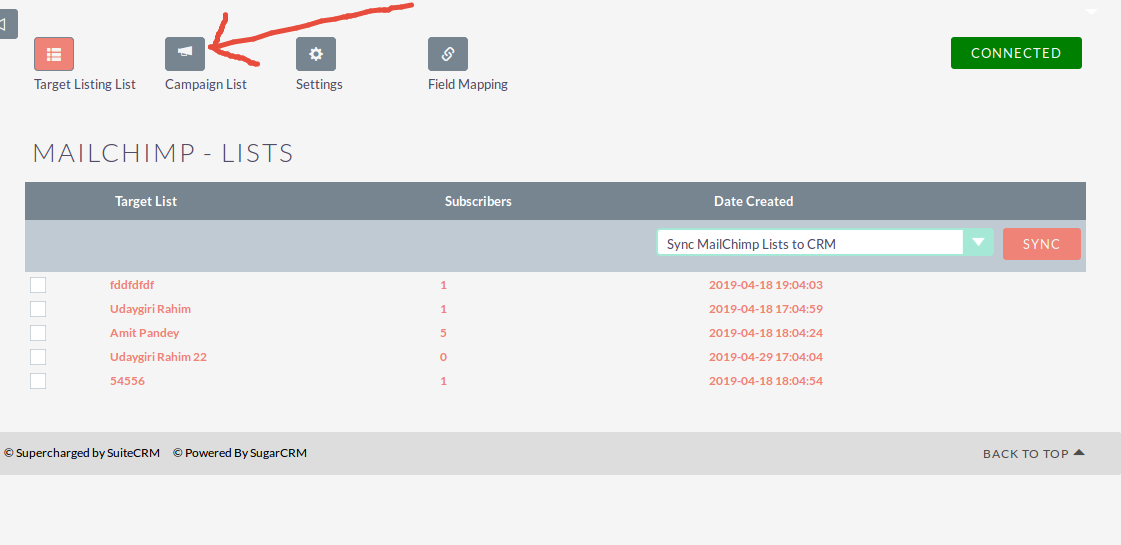Open the Field Mapping link icon

448,54
